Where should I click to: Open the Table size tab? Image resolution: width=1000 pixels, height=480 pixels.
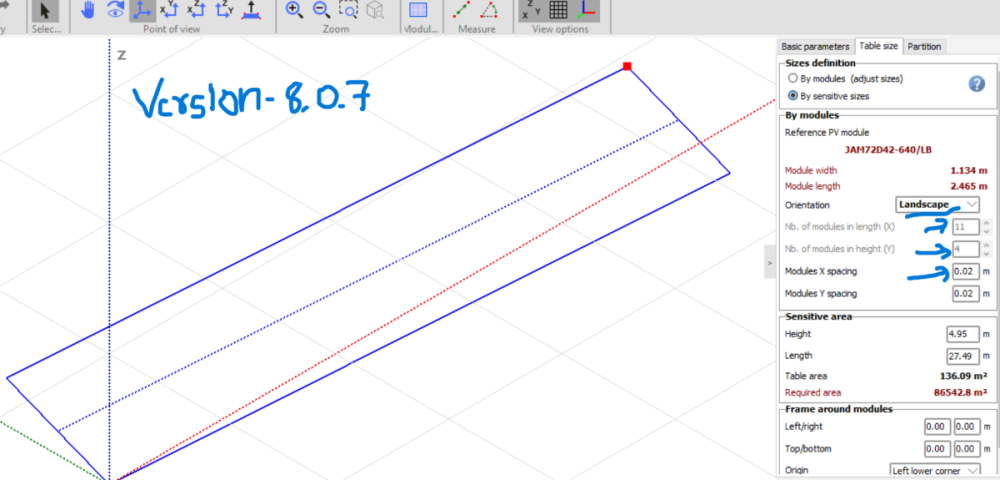pyautogui.click(x=878, y=46)
